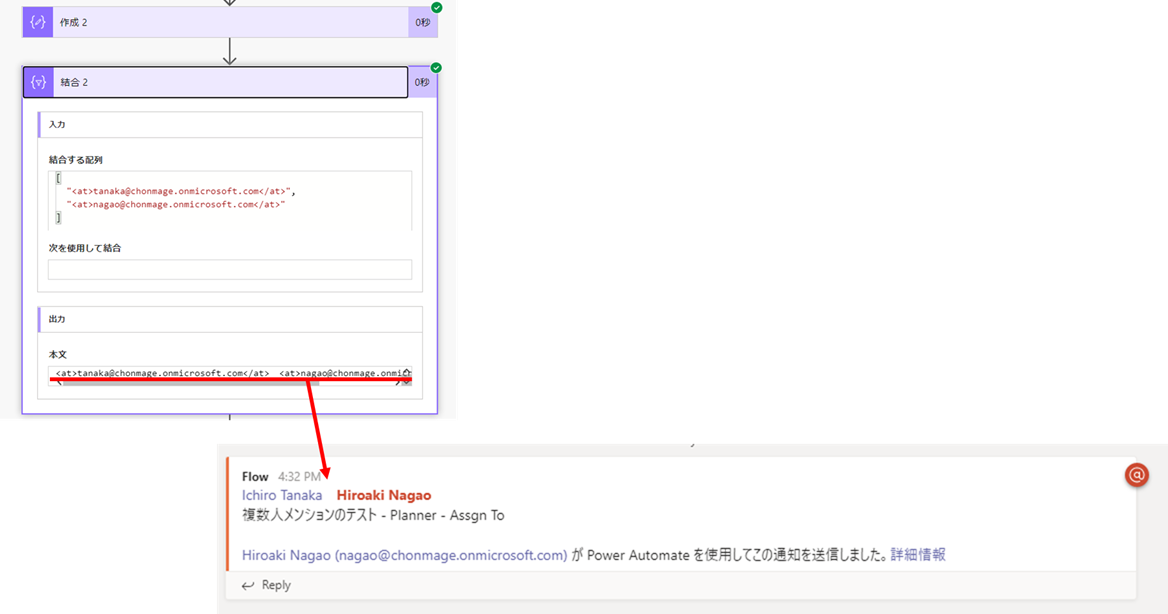The width and height of the screenshot is (1168, 614).
Task: Click the Flow sender name
Action: 255,477
